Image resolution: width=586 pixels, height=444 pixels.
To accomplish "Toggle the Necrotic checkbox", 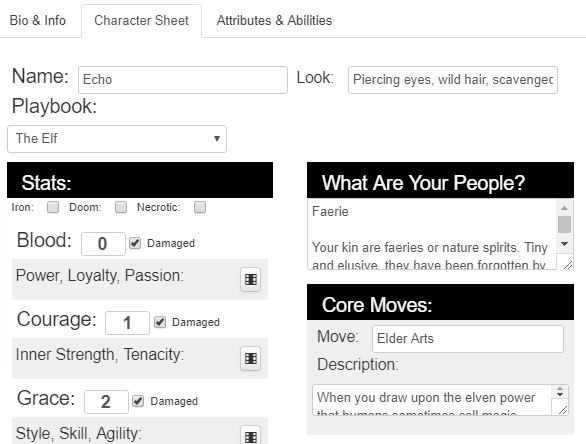I will coord(200,207).
